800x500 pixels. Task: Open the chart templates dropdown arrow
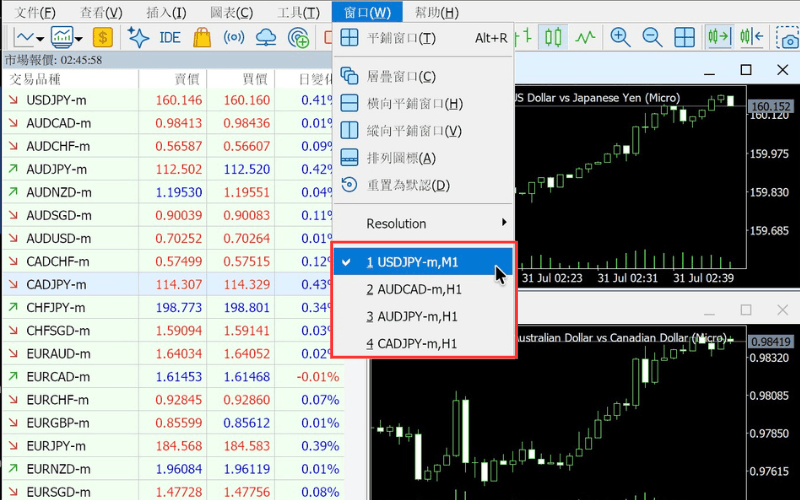[x=79, y=38]
